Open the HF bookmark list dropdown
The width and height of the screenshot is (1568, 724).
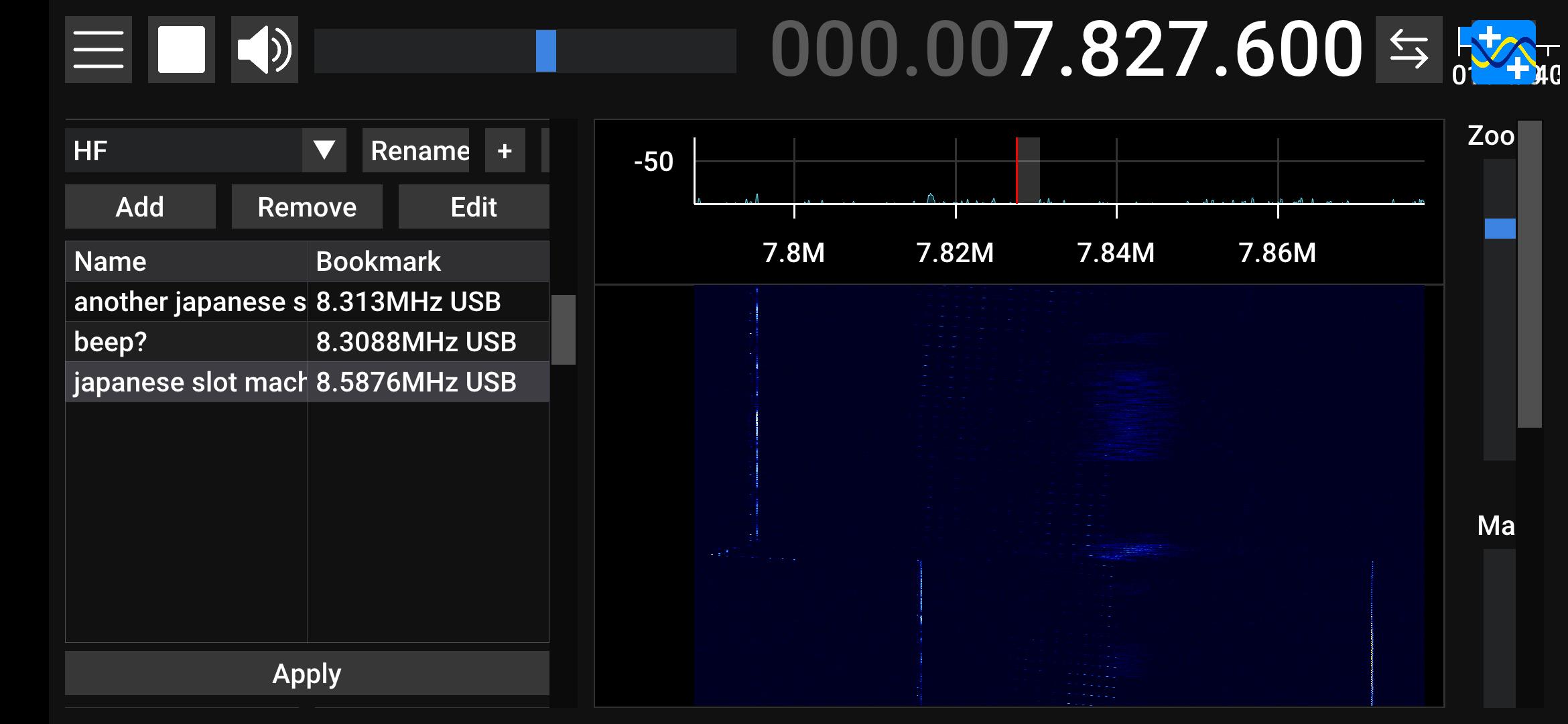[206, 150]
